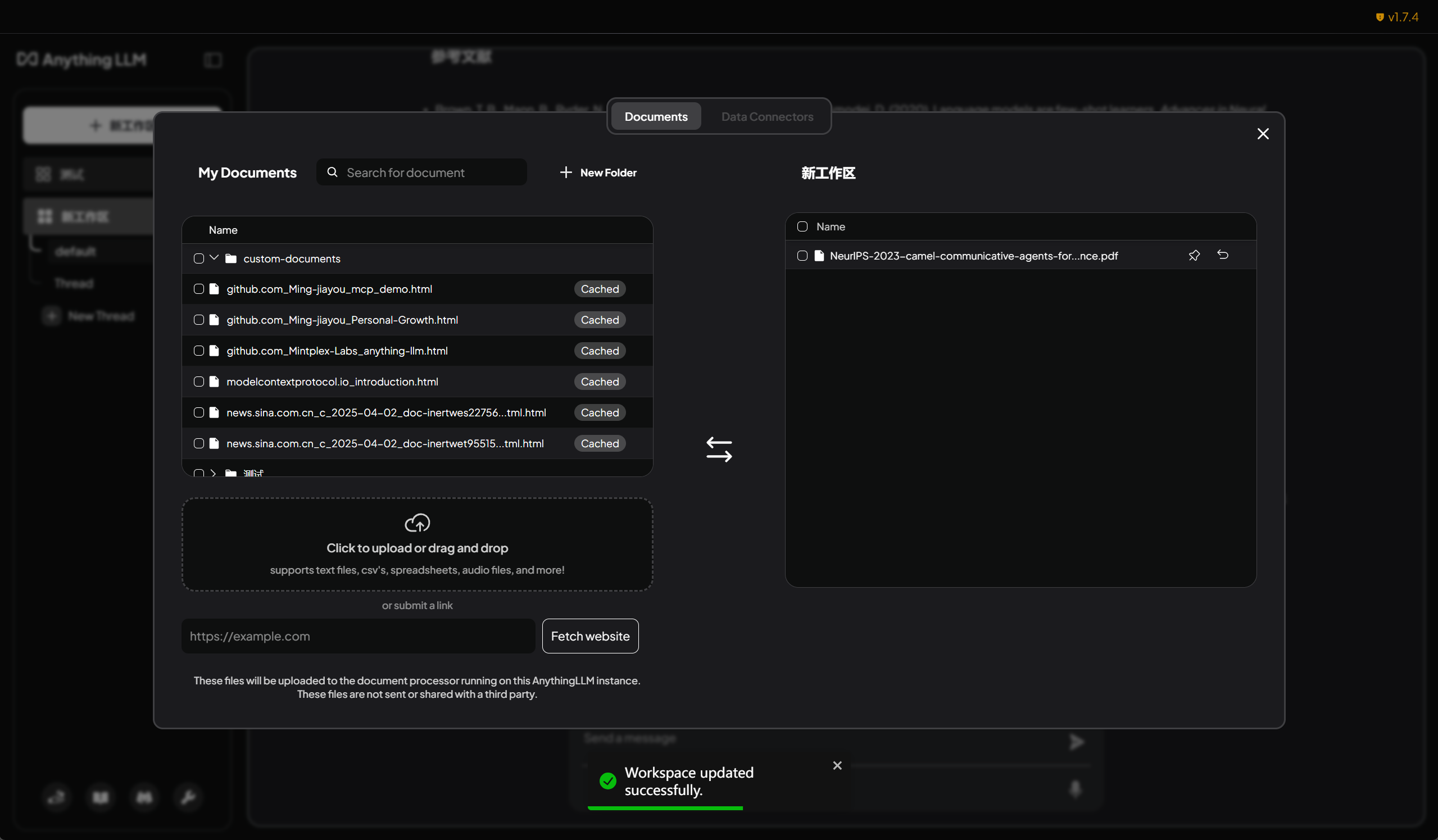
Task: Select the Documents tab
Action: pos(656,116)
